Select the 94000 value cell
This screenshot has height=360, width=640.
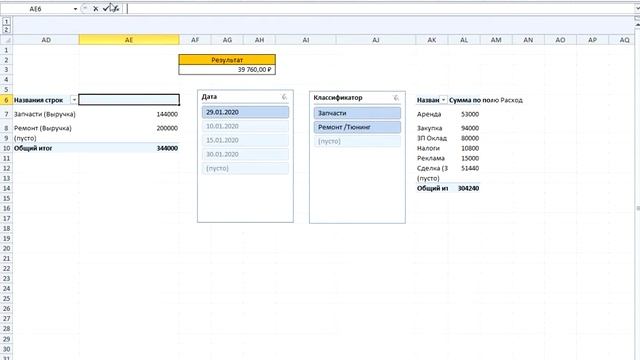point(464,128)
